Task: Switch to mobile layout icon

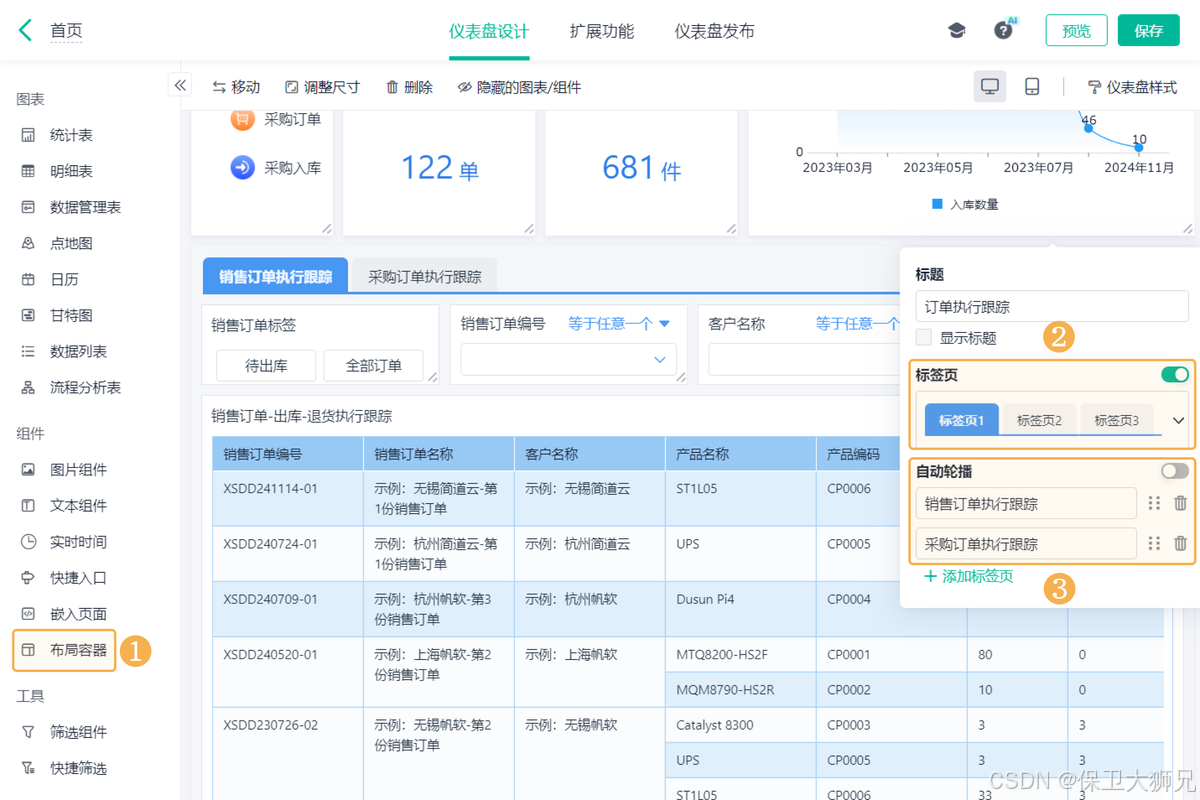Action: point(1032,87)
